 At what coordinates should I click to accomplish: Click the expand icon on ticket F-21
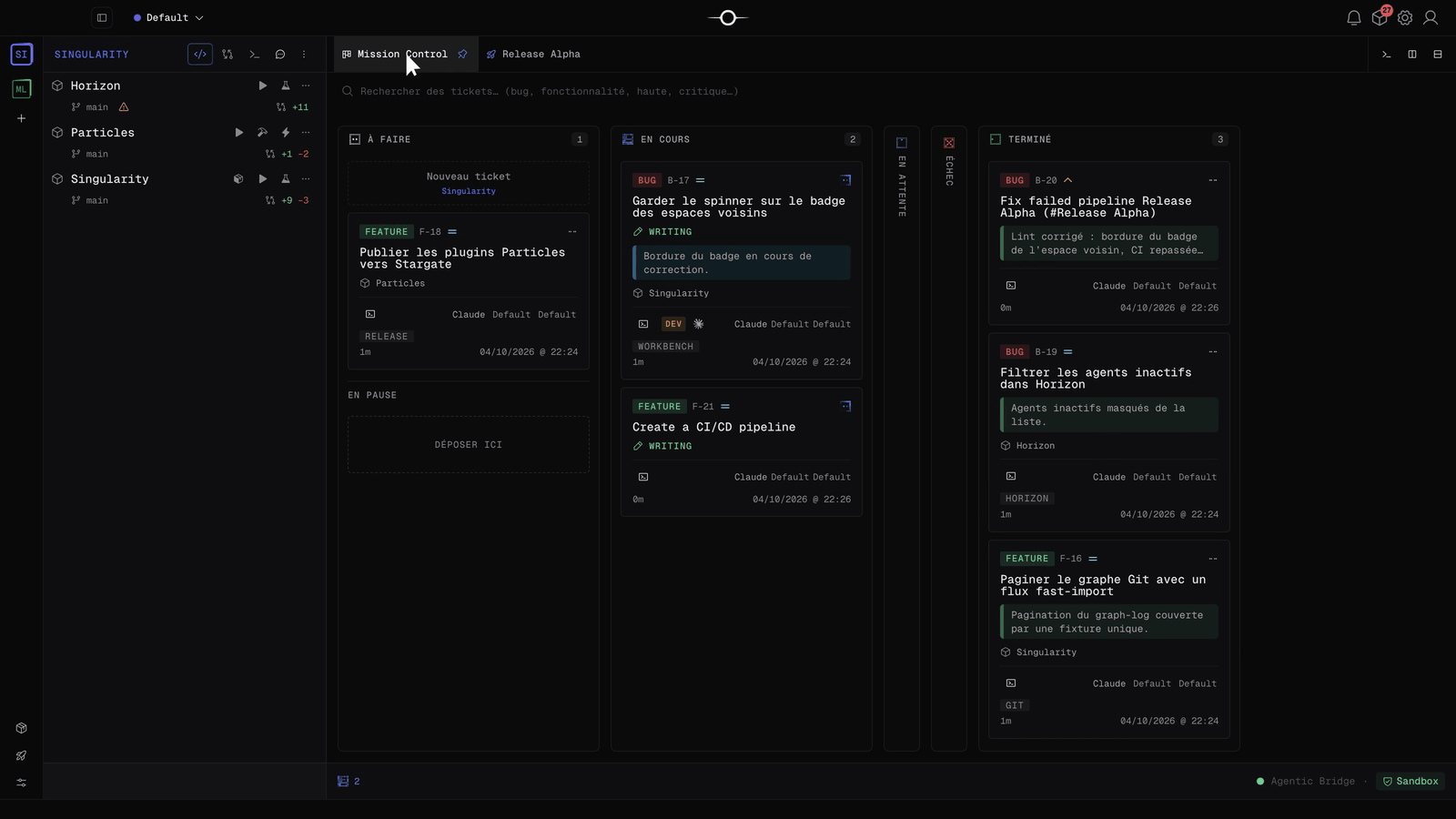pos(845,407)
